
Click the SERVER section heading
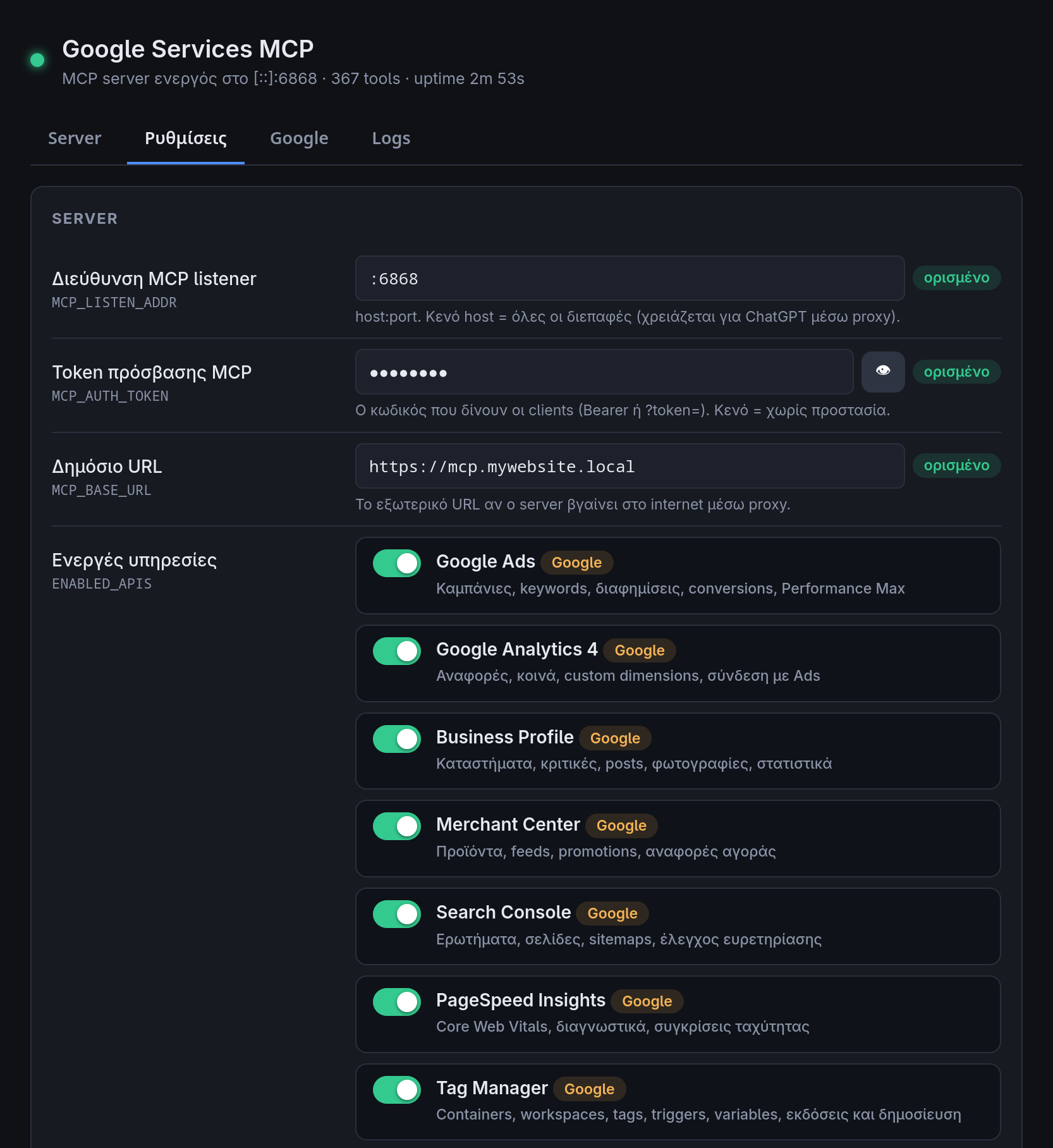coord(85,219)
